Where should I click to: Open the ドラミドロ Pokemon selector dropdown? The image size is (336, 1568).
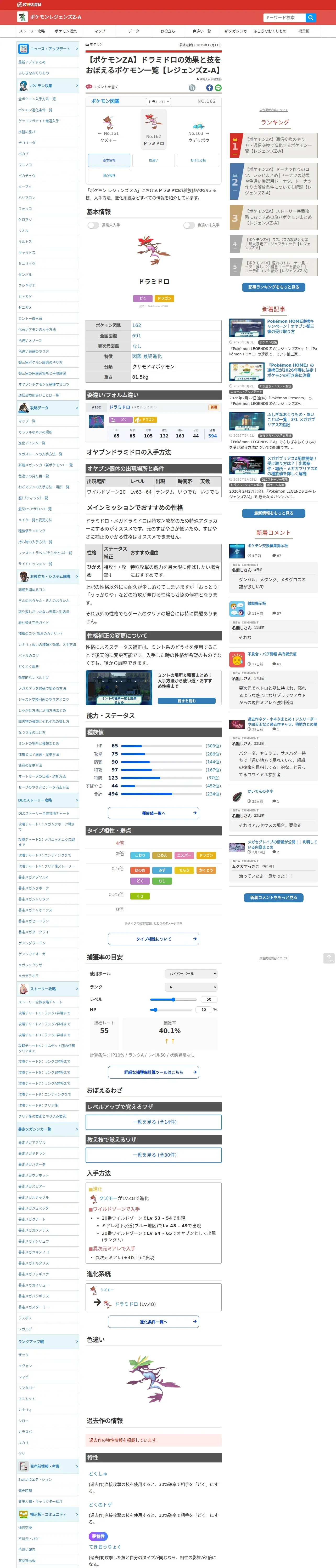[158, 102]
